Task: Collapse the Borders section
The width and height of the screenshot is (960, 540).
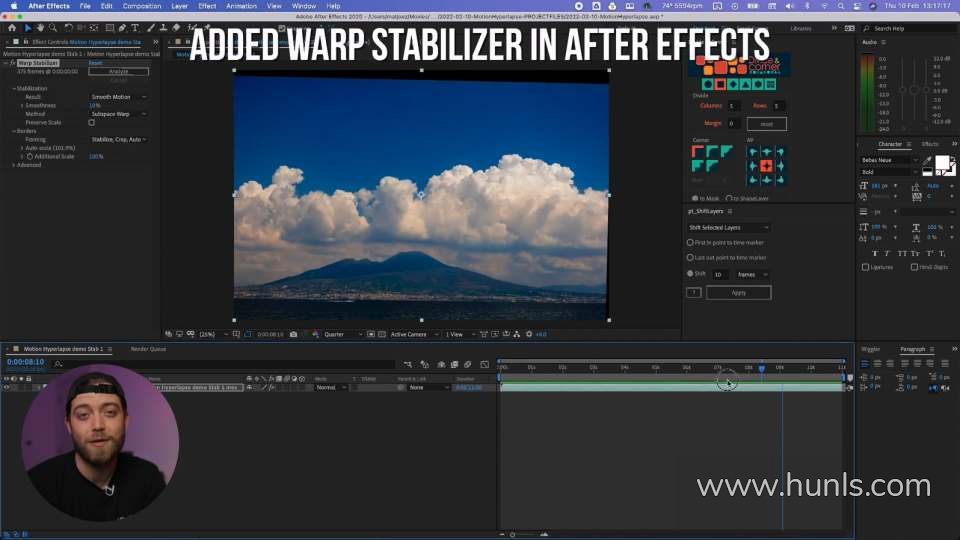Action: click(14, 131)
